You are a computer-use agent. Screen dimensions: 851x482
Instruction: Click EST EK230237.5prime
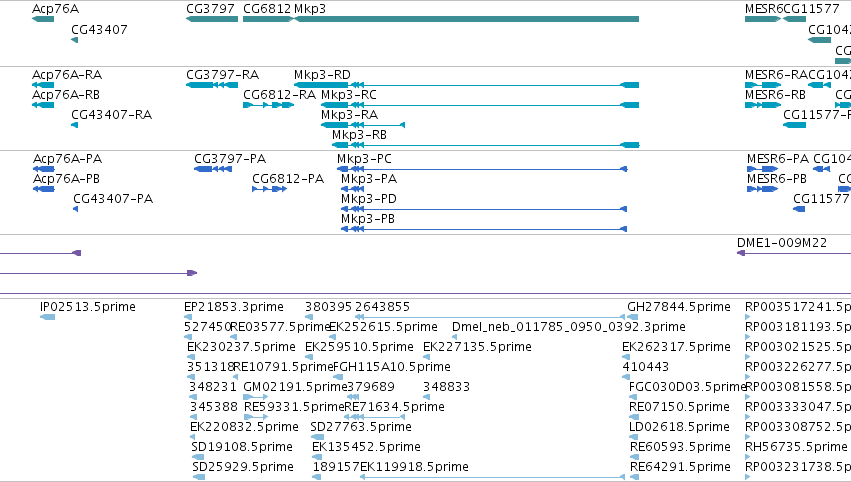coord(190,357)
